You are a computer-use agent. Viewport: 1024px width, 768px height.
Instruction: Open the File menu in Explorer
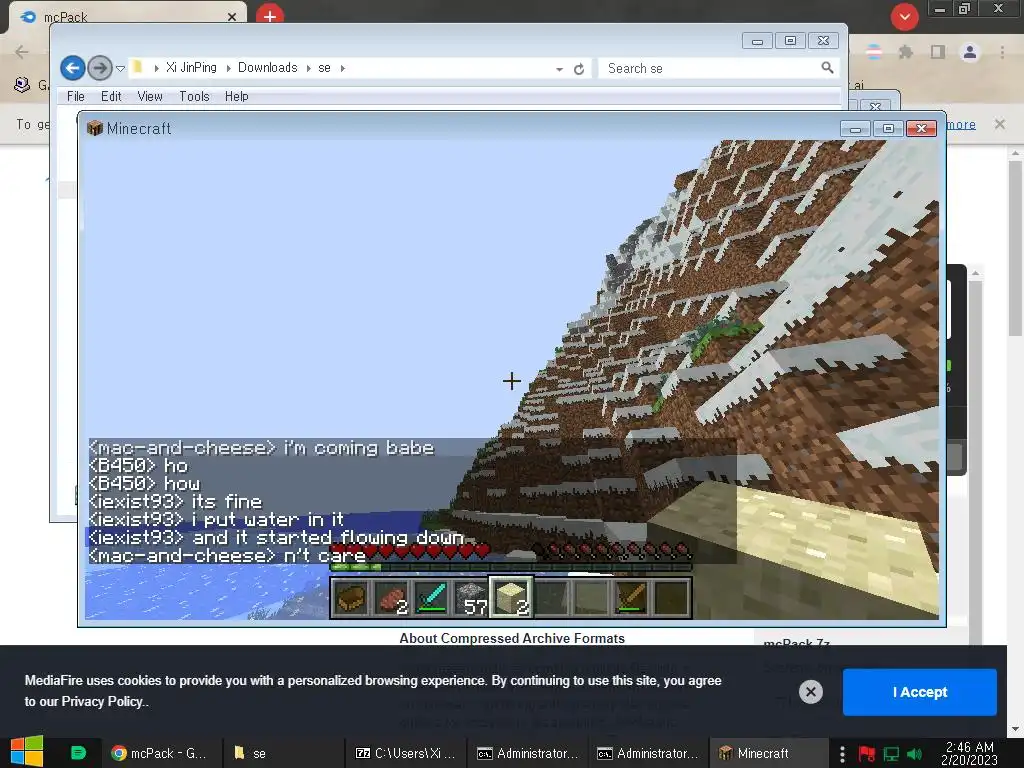[76, 97]
